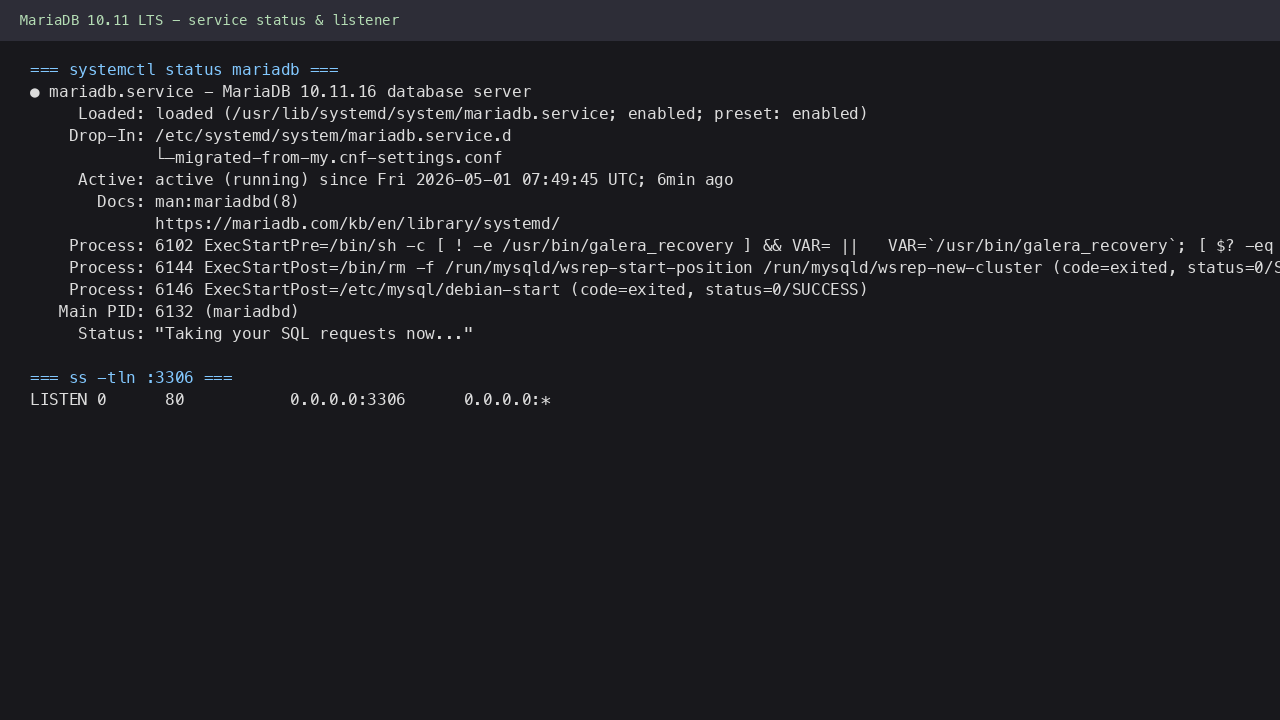Click the '=== ss -tln :3306 ===' header
Viewport: 1280px width, 720px height.
tap(131, 378)
